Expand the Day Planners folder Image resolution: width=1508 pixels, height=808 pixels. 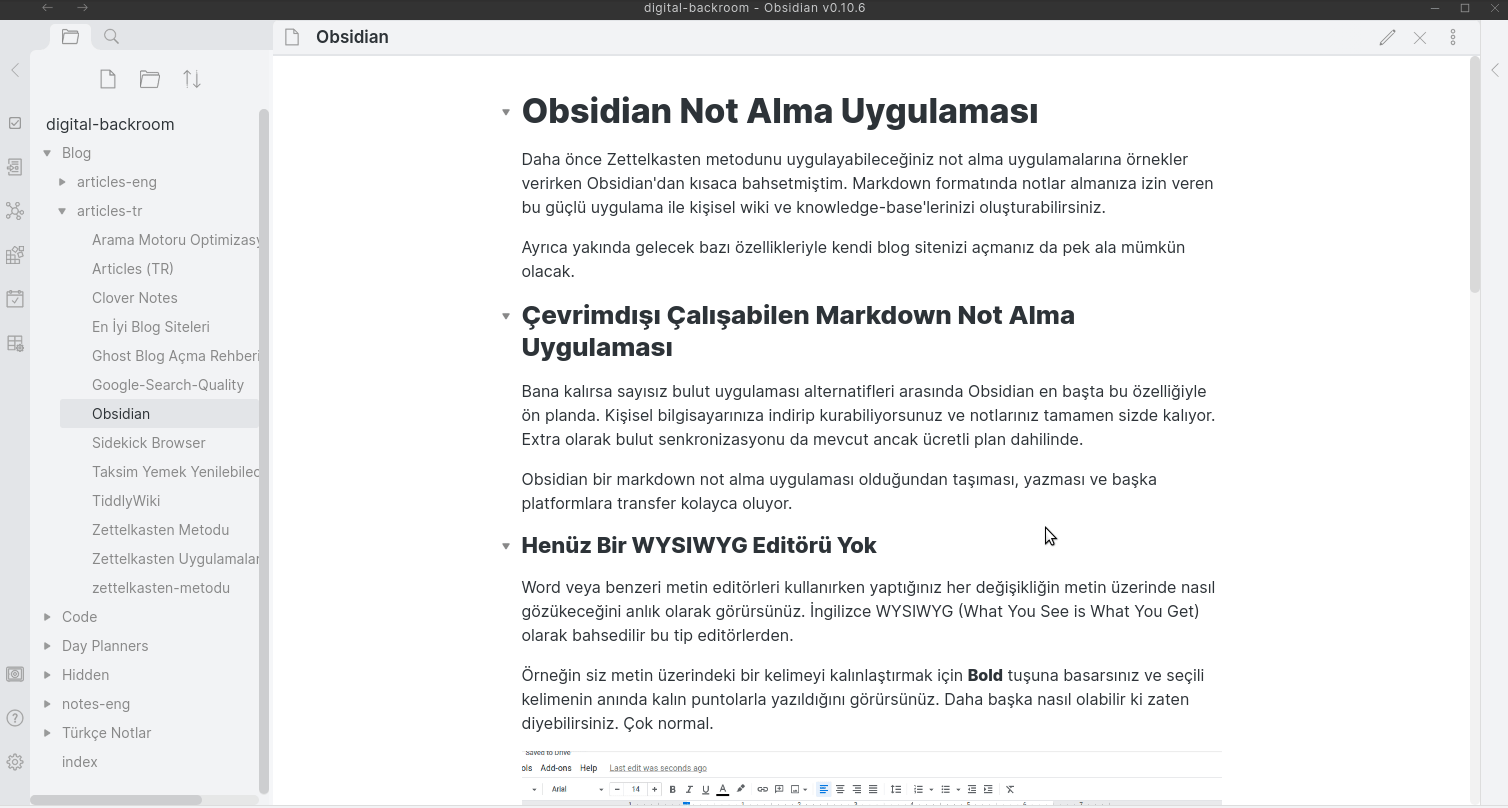47,646
